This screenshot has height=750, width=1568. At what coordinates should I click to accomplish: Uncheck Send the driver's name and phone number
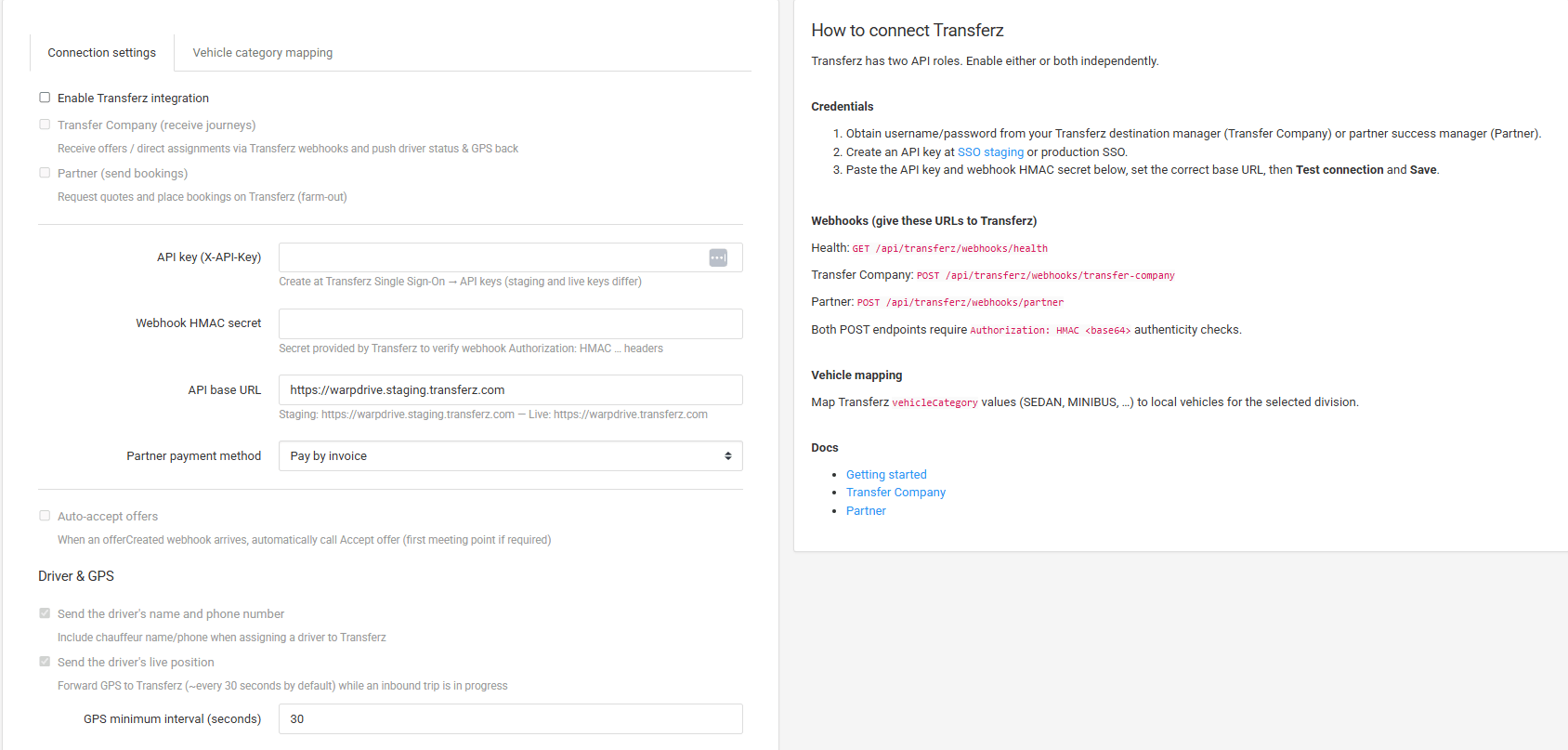pos(45,613)
